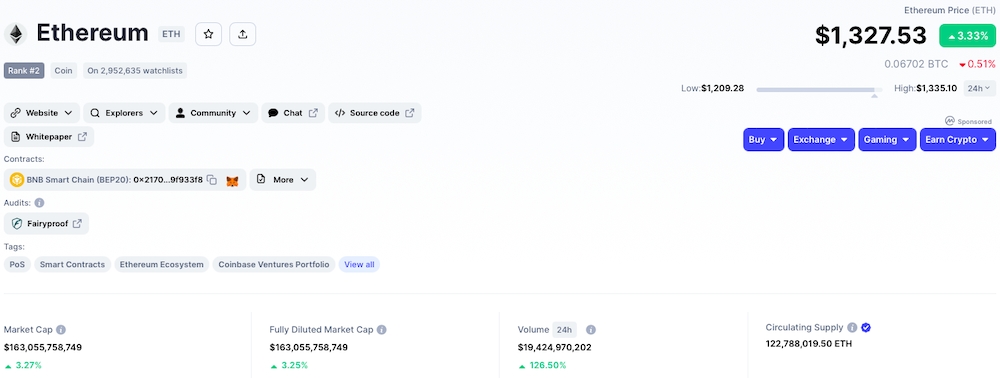Click info icon next to Audits
This screenshot has height=378, width=1000.
point(39,203)
